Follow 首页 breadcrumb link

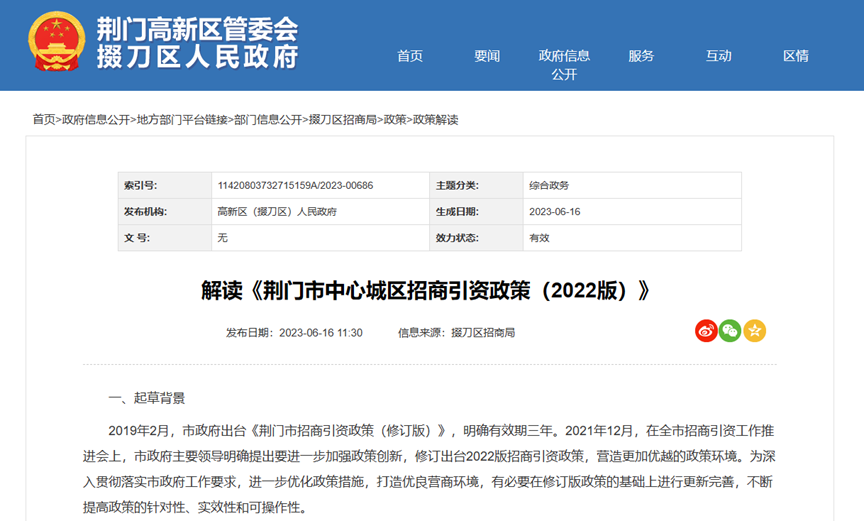click(x=44, y=120)
